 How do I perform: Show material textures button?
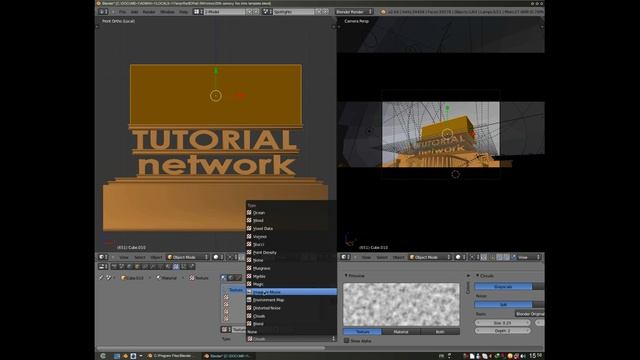pos(223,278)
